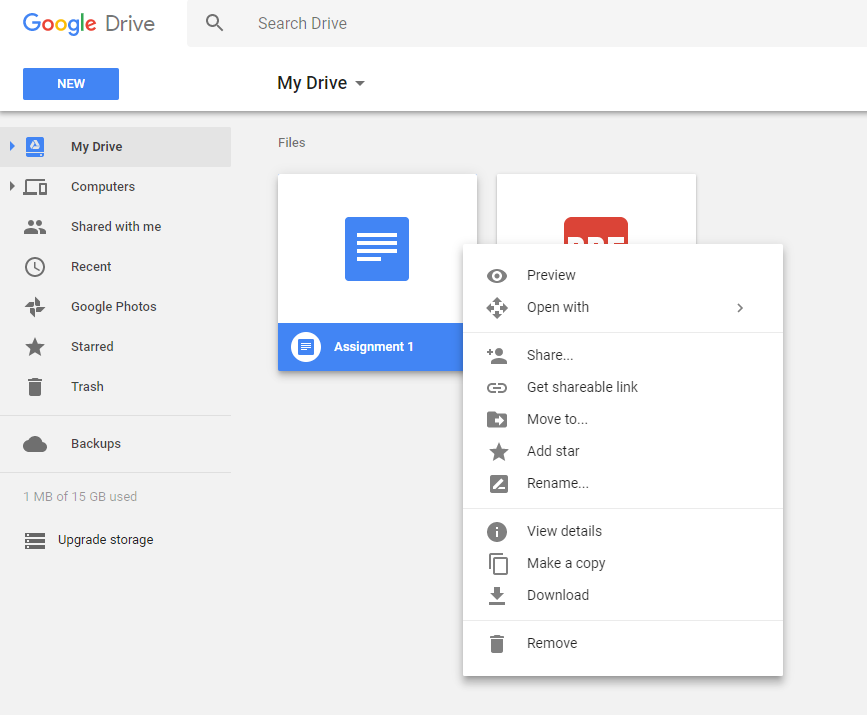Click the blue NEW button
This screenshot has width=867, height=715.
pos(71,84)
